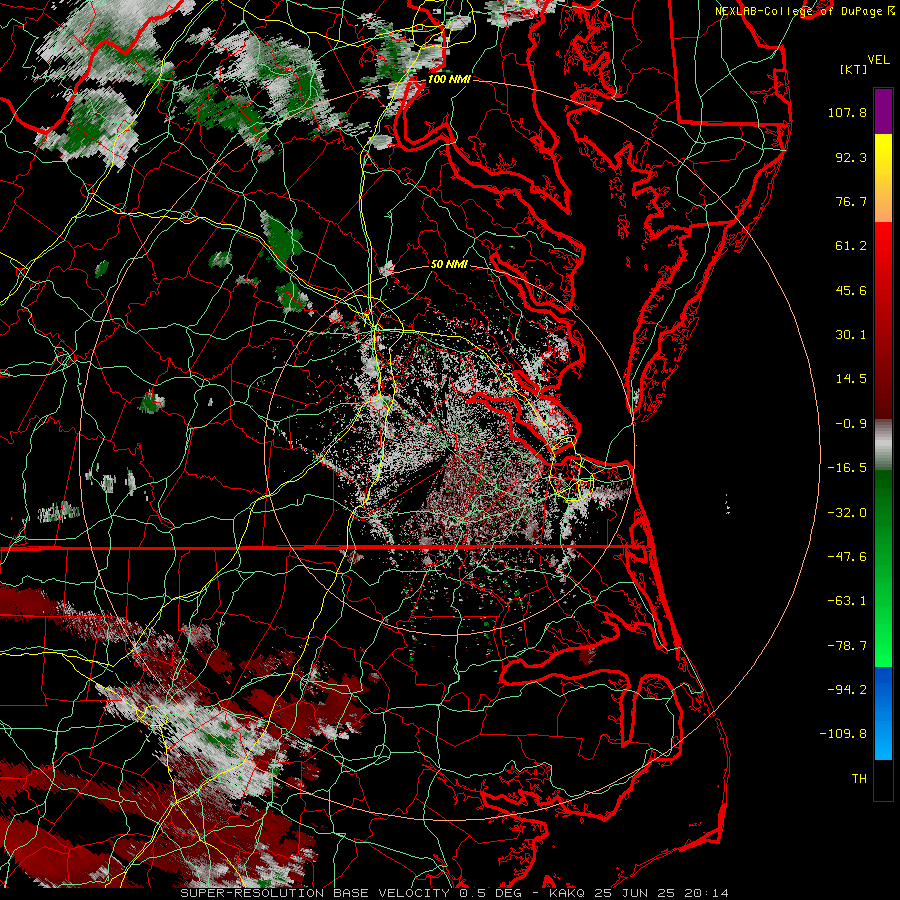Click the -47.6 legend value
900x900 pixels.
coord(847,556)
